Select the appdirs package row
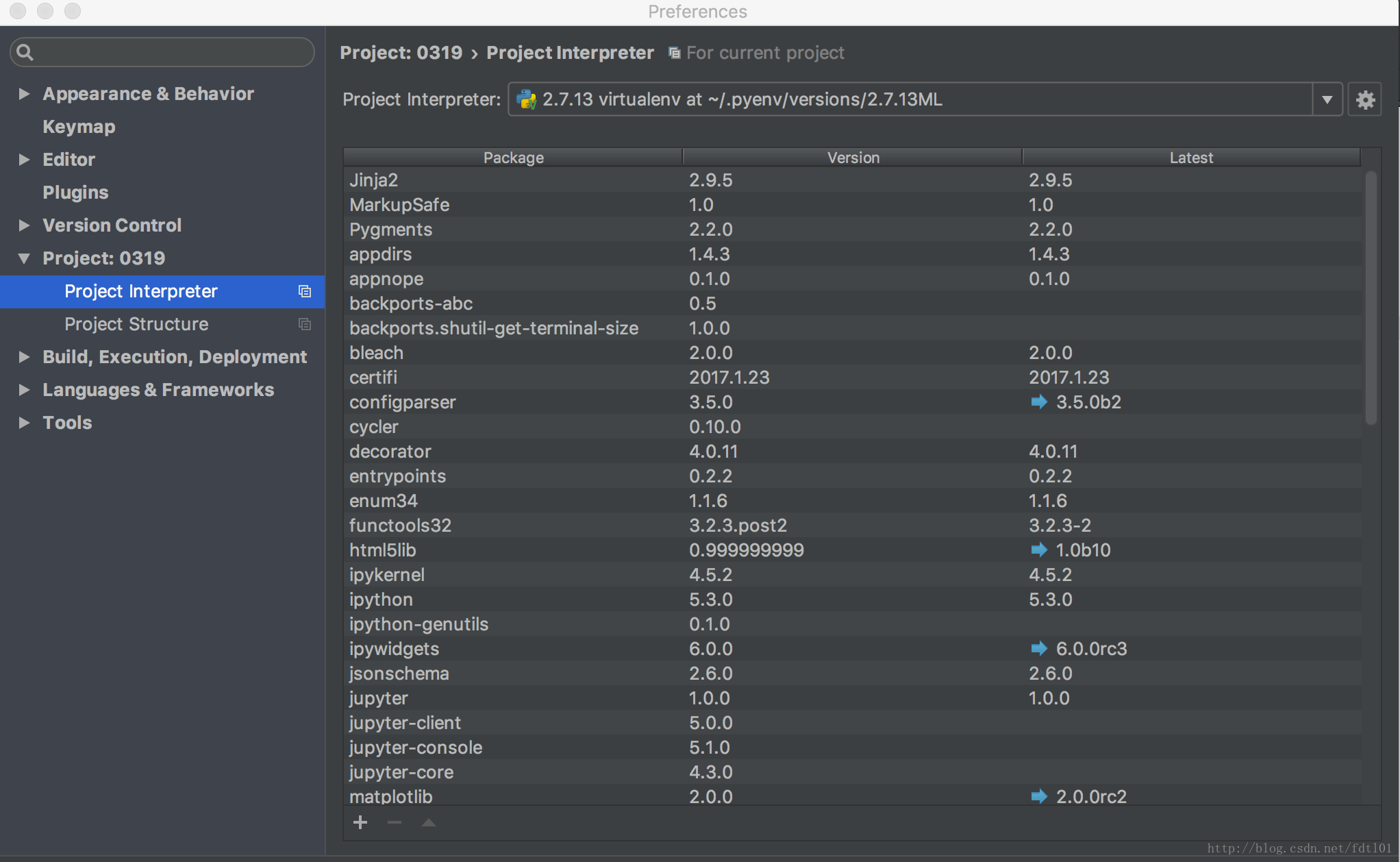The width and height of the screenshot is (1400, 862). point(853,254)
